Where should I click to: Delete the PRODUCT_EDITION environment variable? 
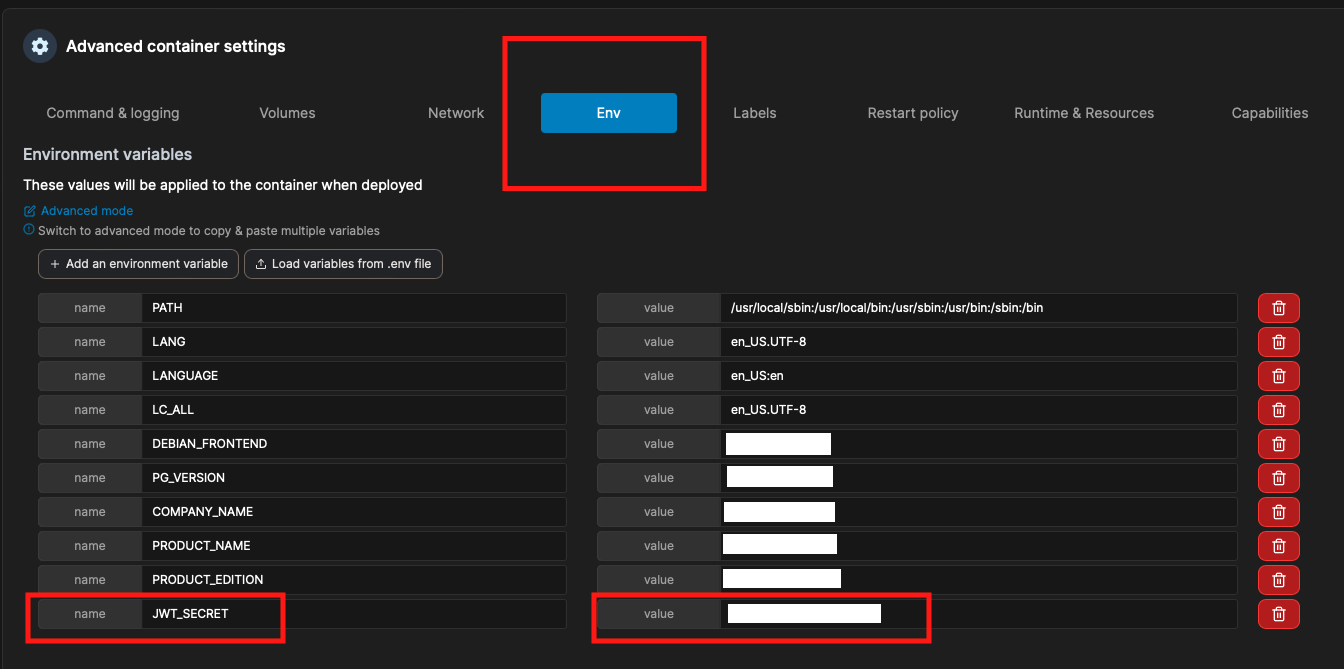[1278, 580]
